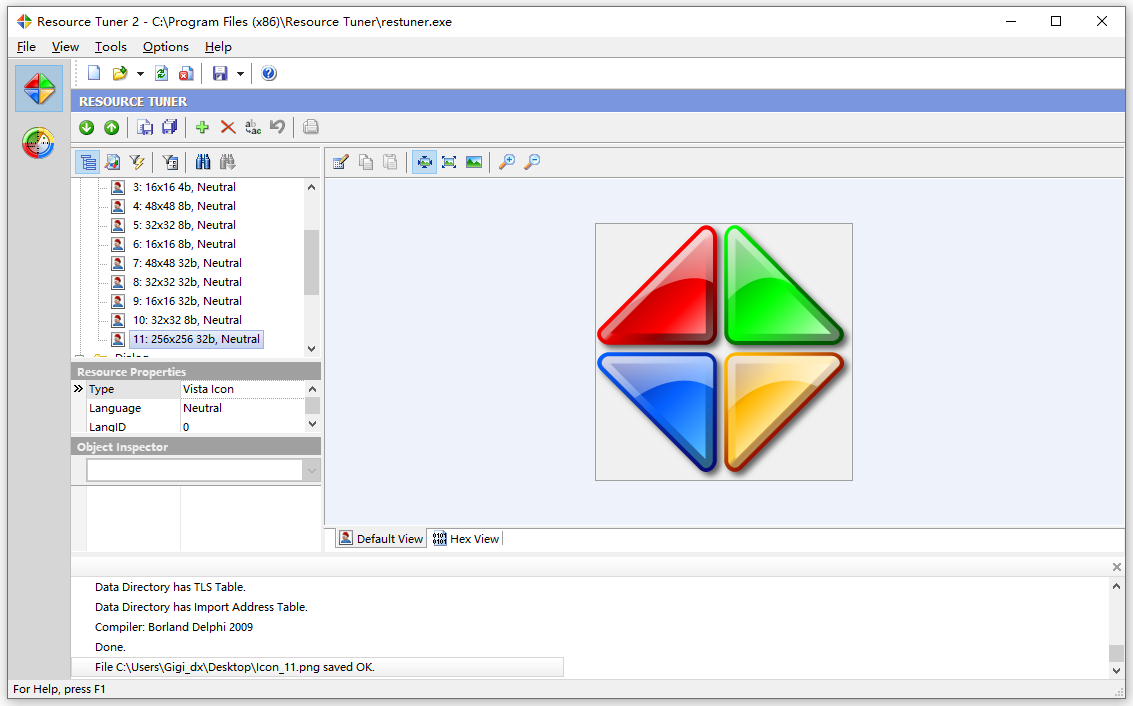The image size is (1133, 706).
Task: Print using the grayed printer icon
Action: (x=311, y=127)
